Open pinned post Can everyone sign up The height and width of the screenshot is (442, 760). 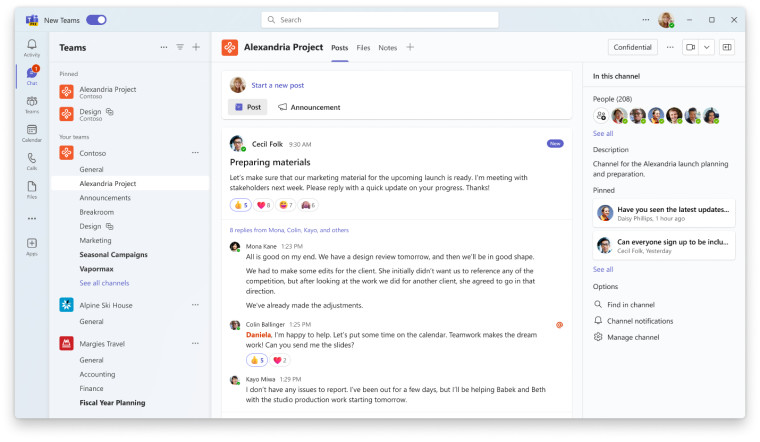(664, 246)
